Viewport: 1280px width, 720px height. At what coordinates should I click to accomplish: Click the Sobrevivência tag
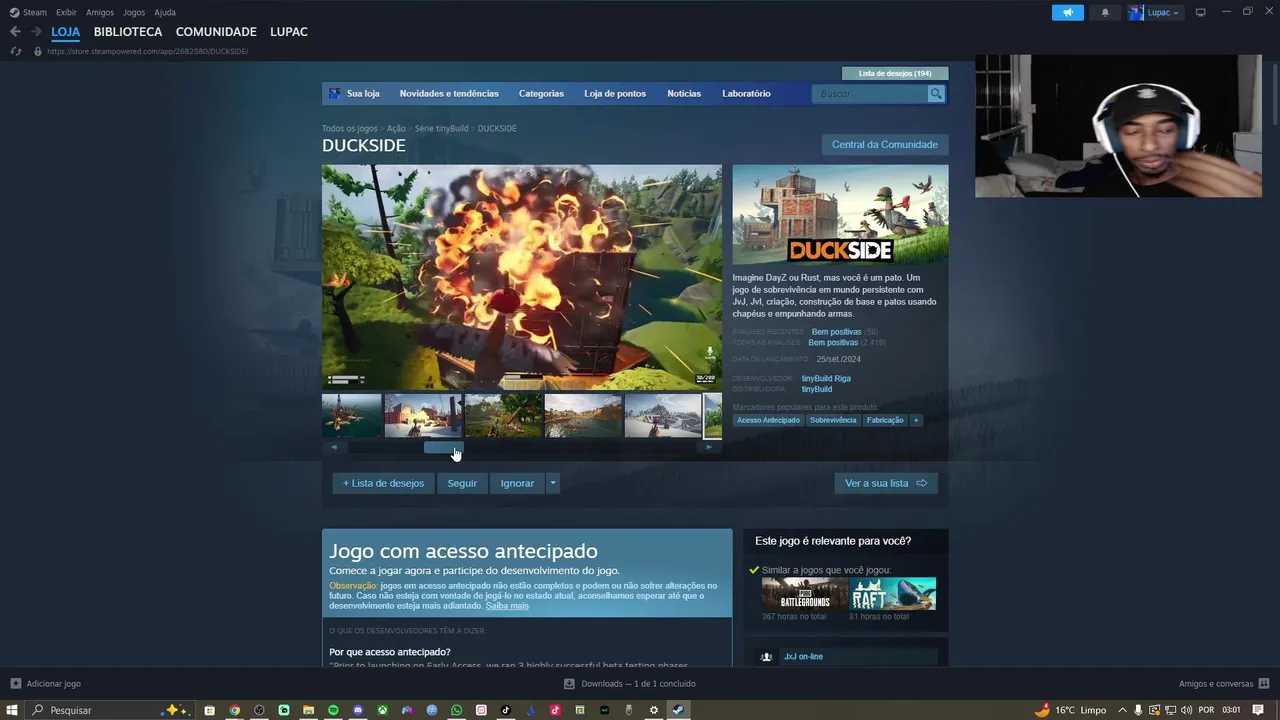click(x=833, y=420)
